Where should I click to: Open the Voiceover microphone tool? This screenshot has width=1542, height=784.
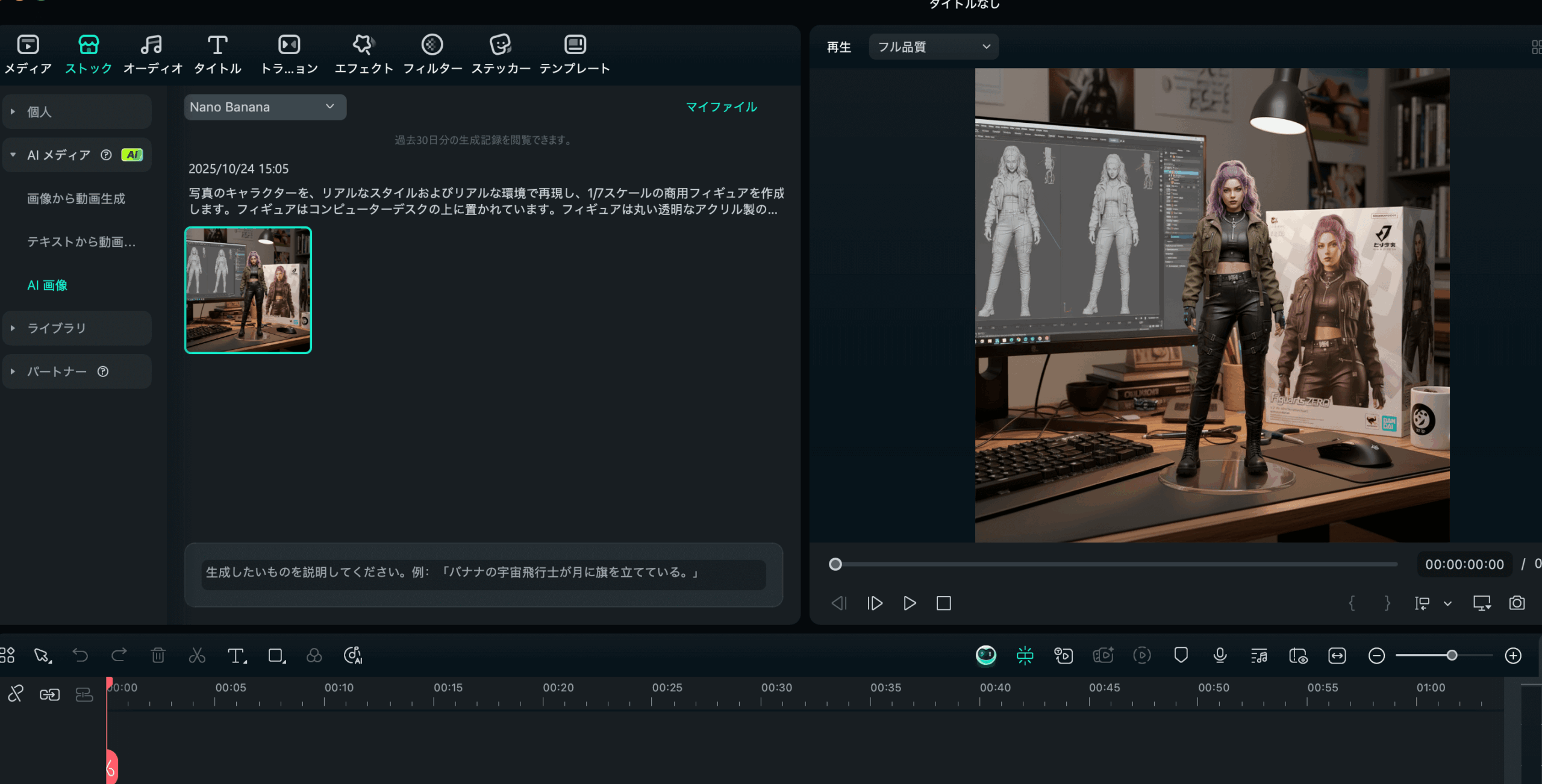coord(1220,655)
